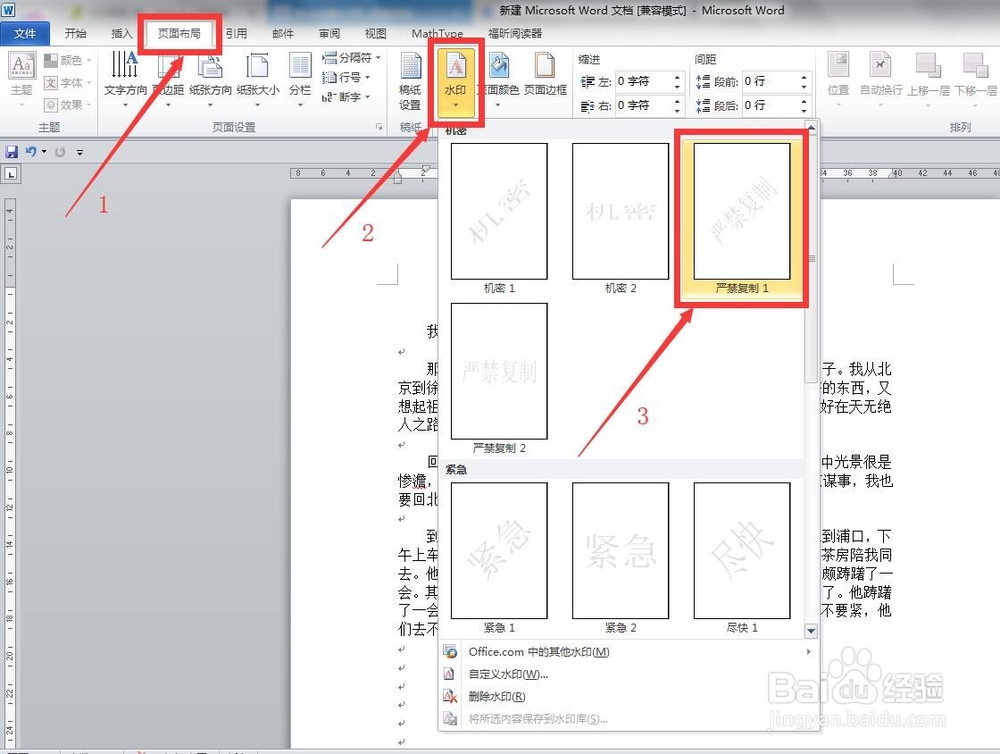Adjust spacing after (段后) stepper
The height and width of the screenshot is (754, 1000).
click(x=804, y=105)
